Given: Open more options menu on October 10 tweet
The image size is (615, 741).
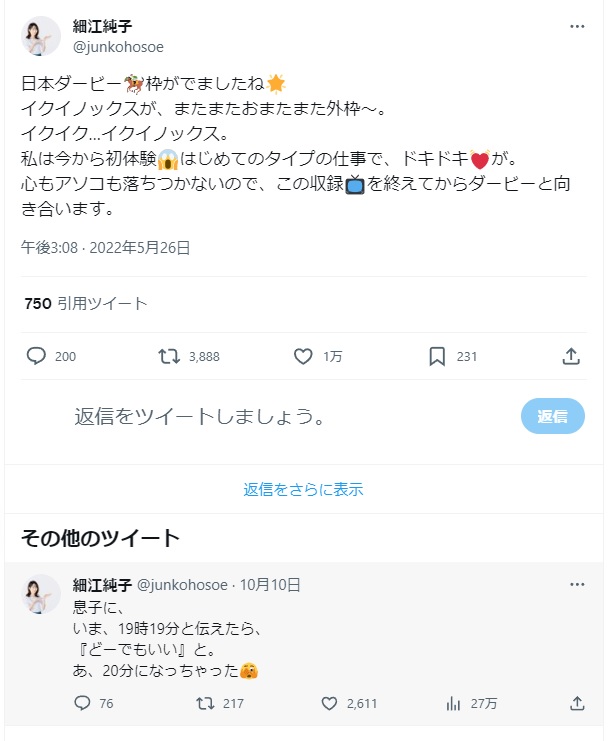Looking at the screenshot, I should [x=577, y=584].
